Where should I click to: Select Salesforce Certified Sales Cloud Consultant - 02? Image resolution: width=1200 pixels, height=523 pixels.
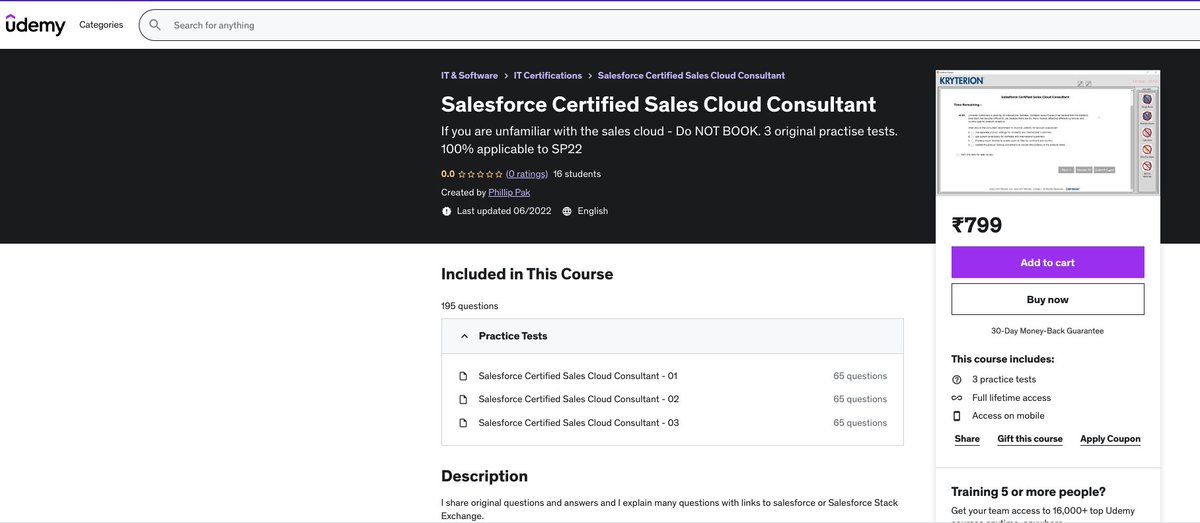tap(579, 399)
